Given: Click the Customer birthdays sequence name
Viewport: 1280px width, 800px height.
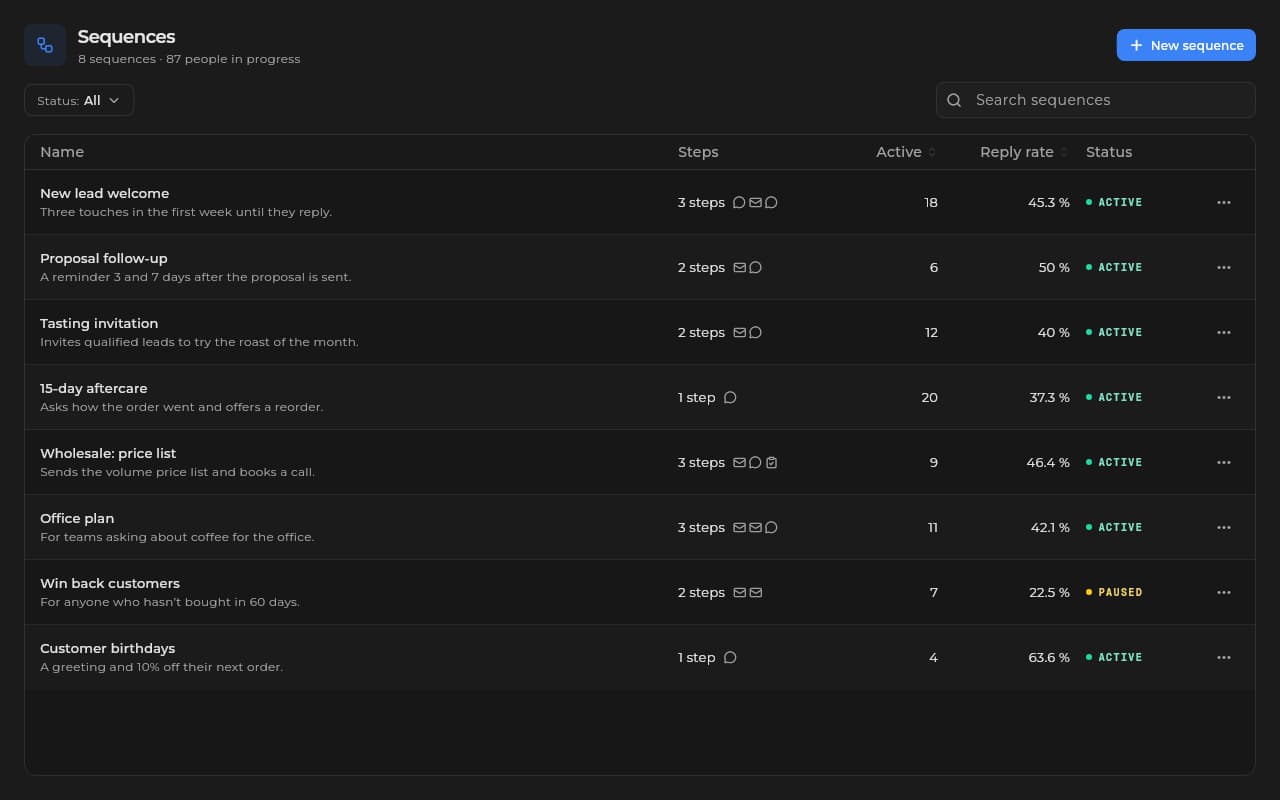Looking at the screenshot, I should [x=107, y=648].
